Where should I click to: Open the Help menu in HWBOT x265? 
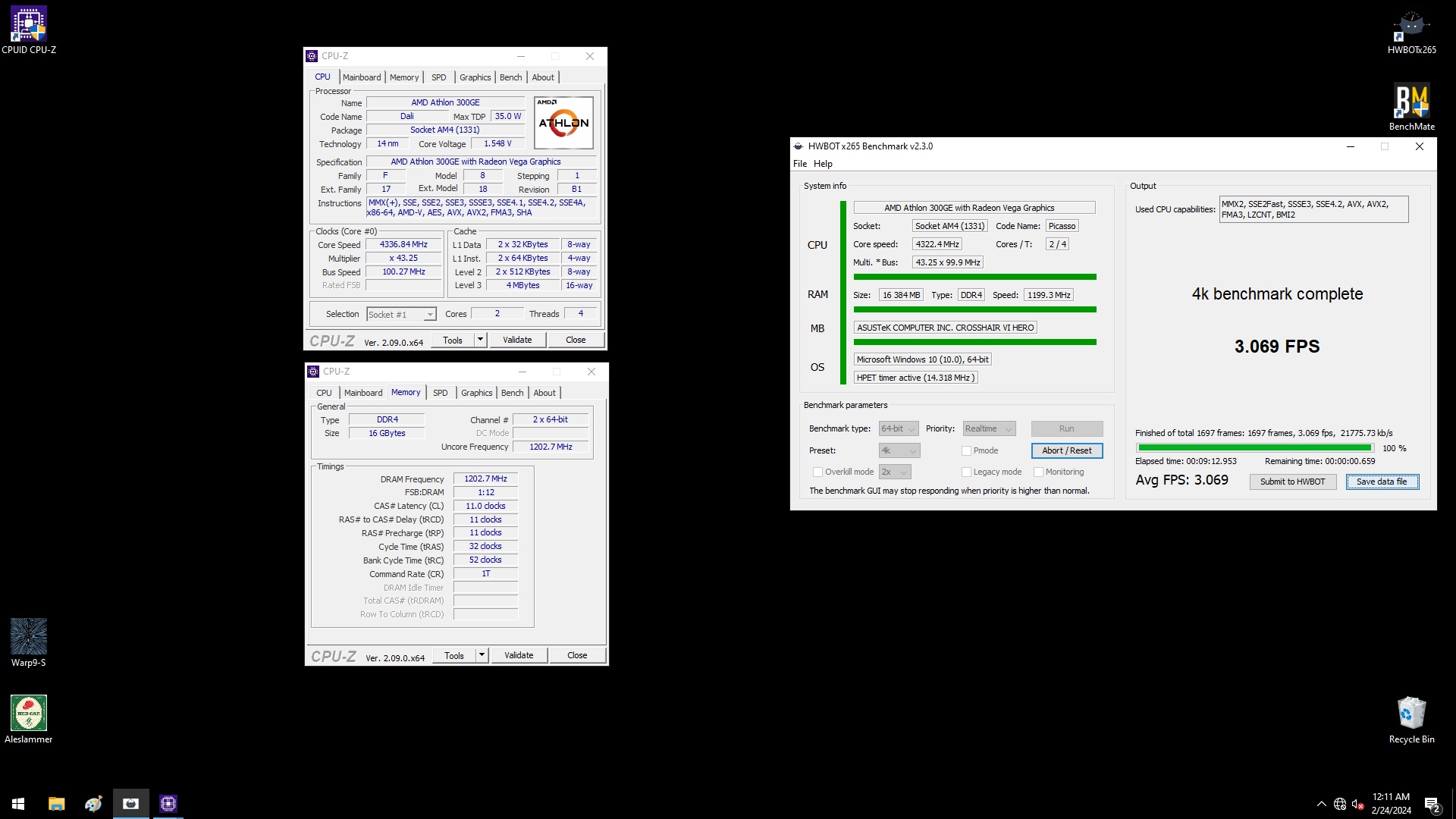coord(823,164)
